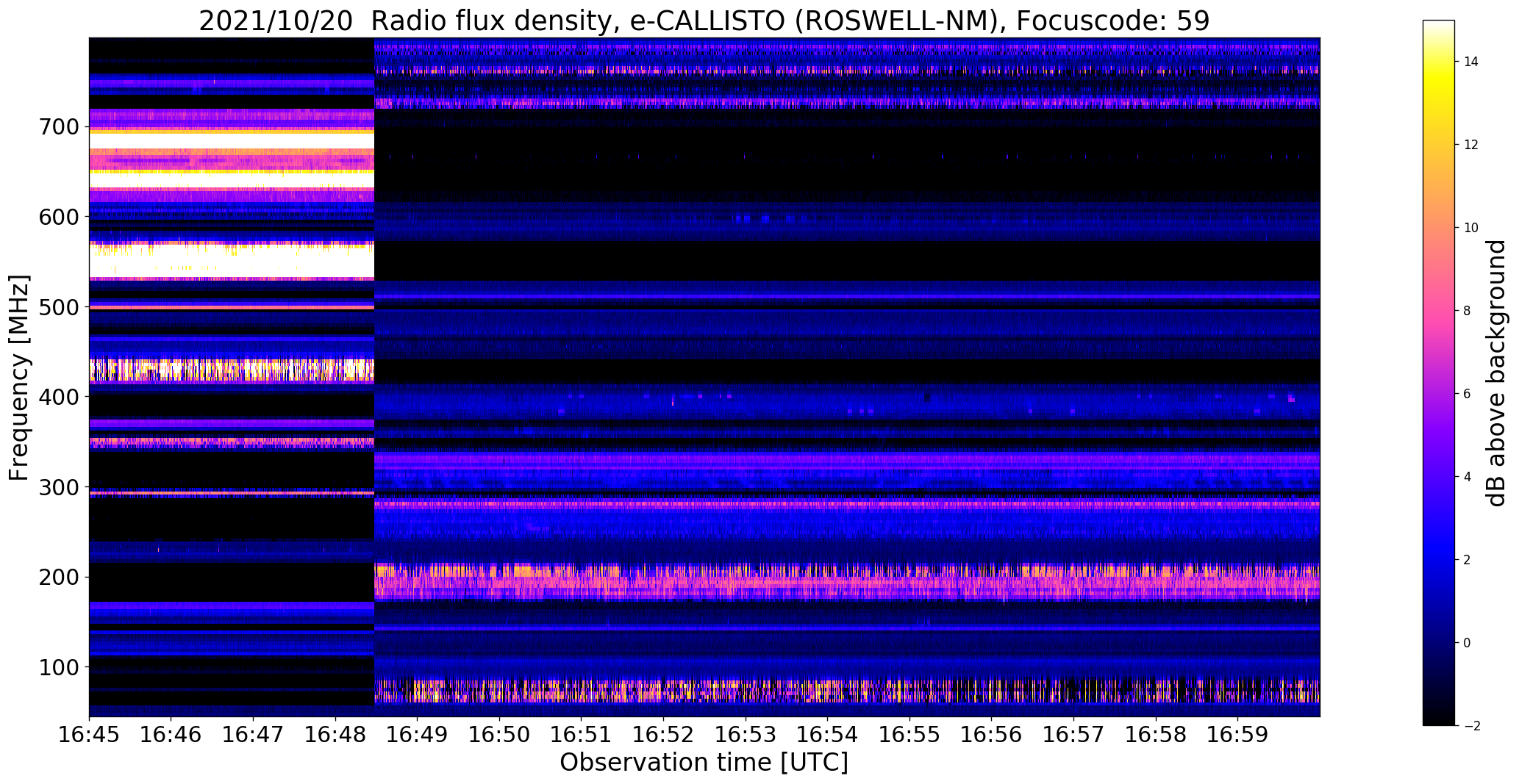Click the 16:54 time tick label
The width and height of the screenshot is (1519, 784).
pyautogui.click(x=828, y=735)
